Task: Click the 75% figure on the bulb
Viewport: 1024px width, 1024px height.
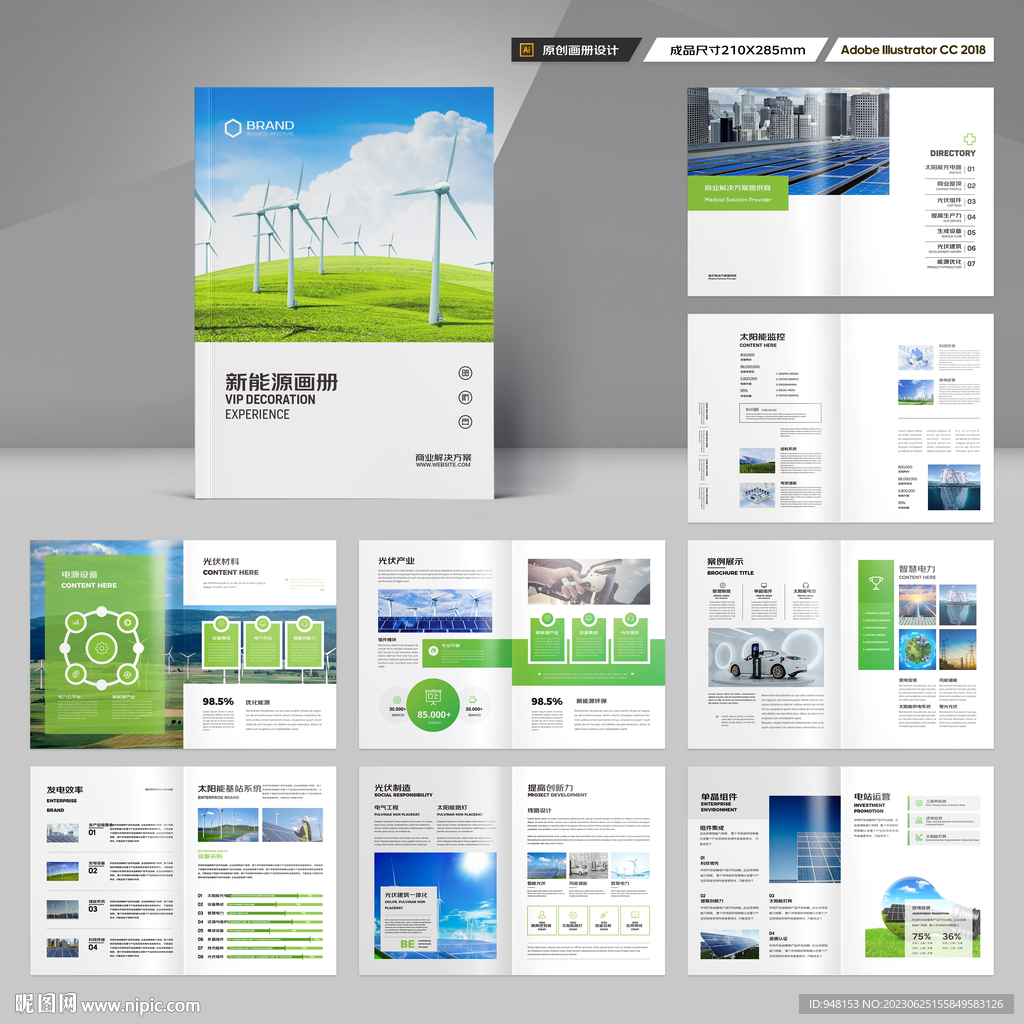Action: [921, 936]
